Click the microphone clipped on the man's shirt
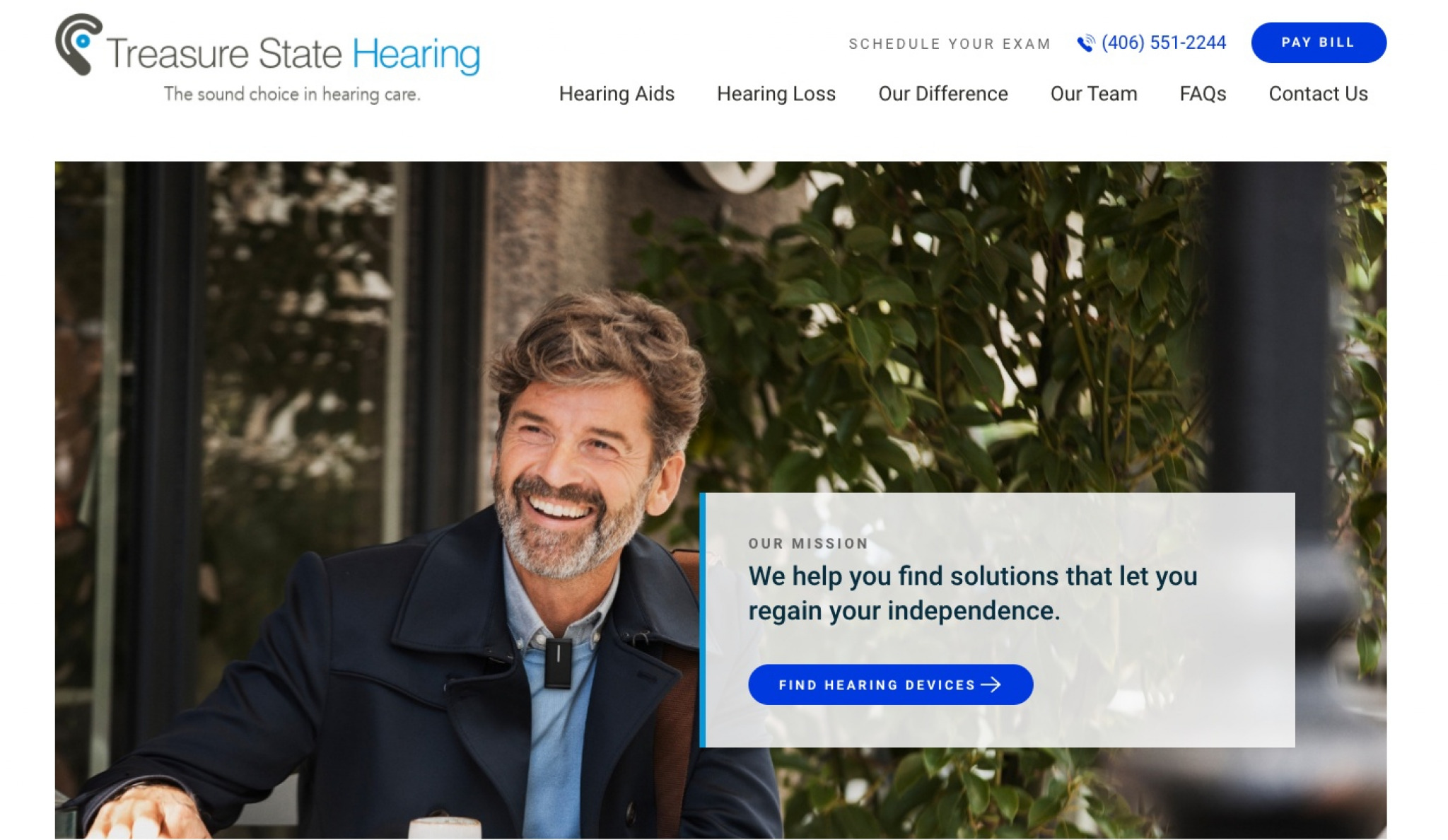1448x840 pixels. (x=558, y=663)
